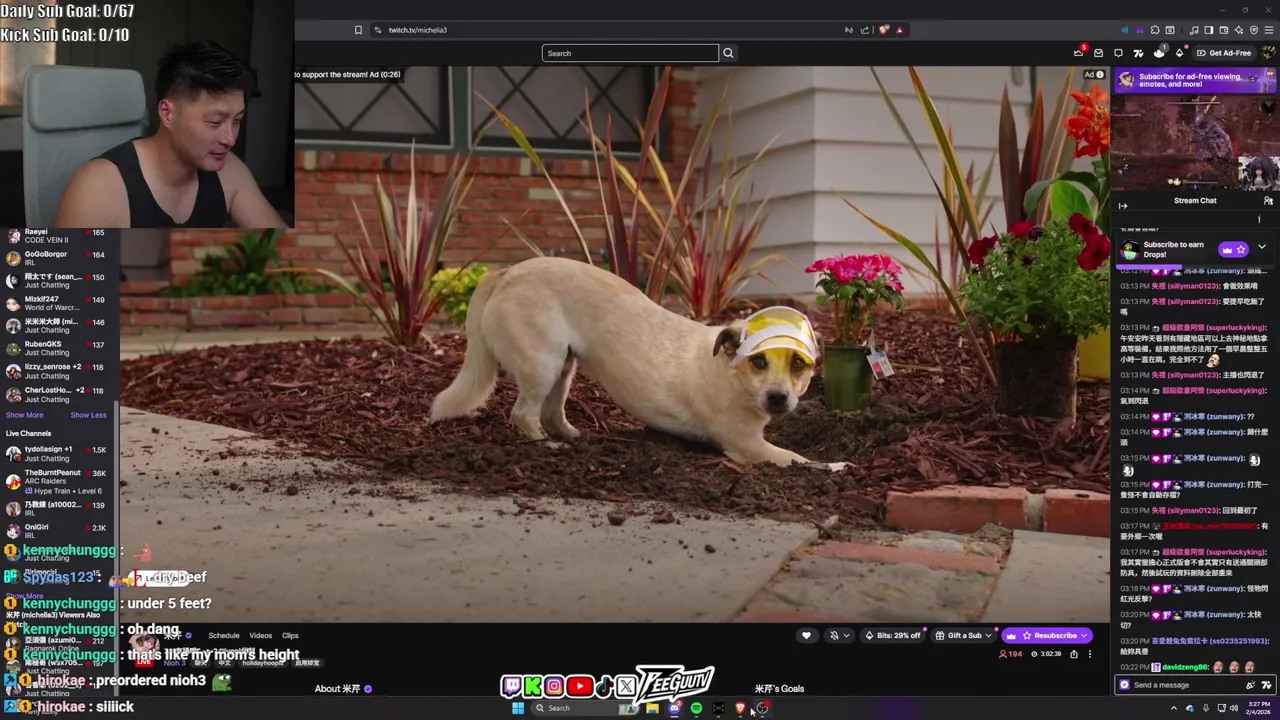The height and width of the screenshot is (720, 1280).
Task: Open the Schedule tab
Action: pos(224,636)
